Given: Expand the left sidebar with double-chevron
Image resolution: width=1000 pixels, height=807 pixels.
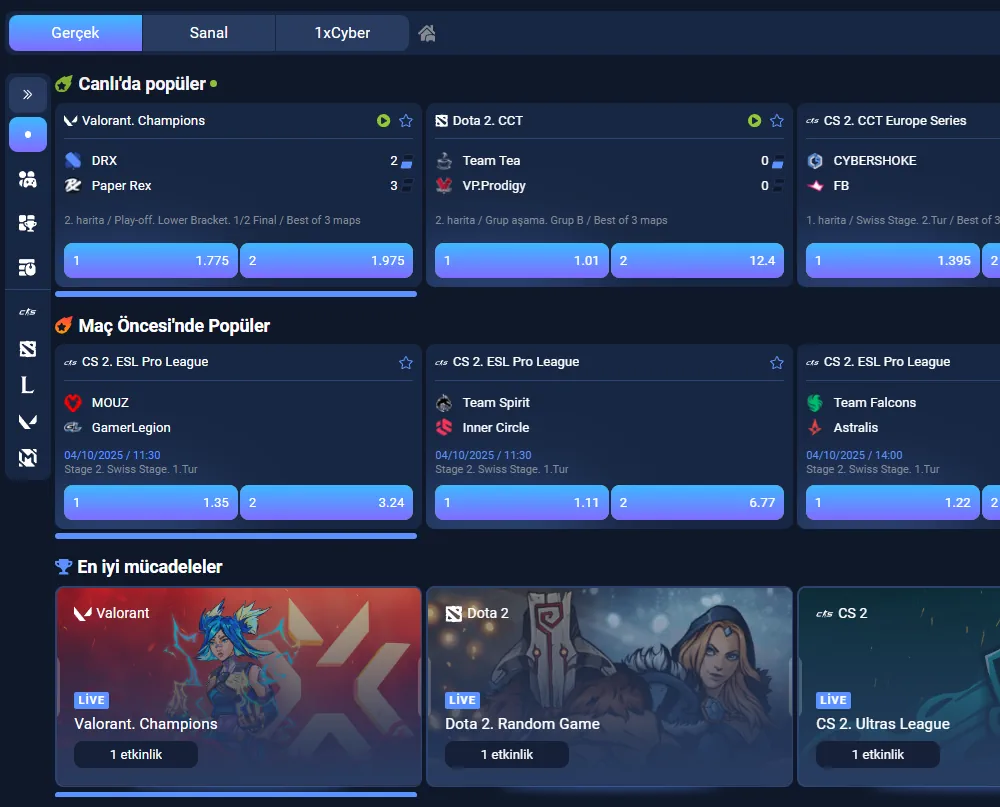Looking at the screenshot, I should (27, 94).
